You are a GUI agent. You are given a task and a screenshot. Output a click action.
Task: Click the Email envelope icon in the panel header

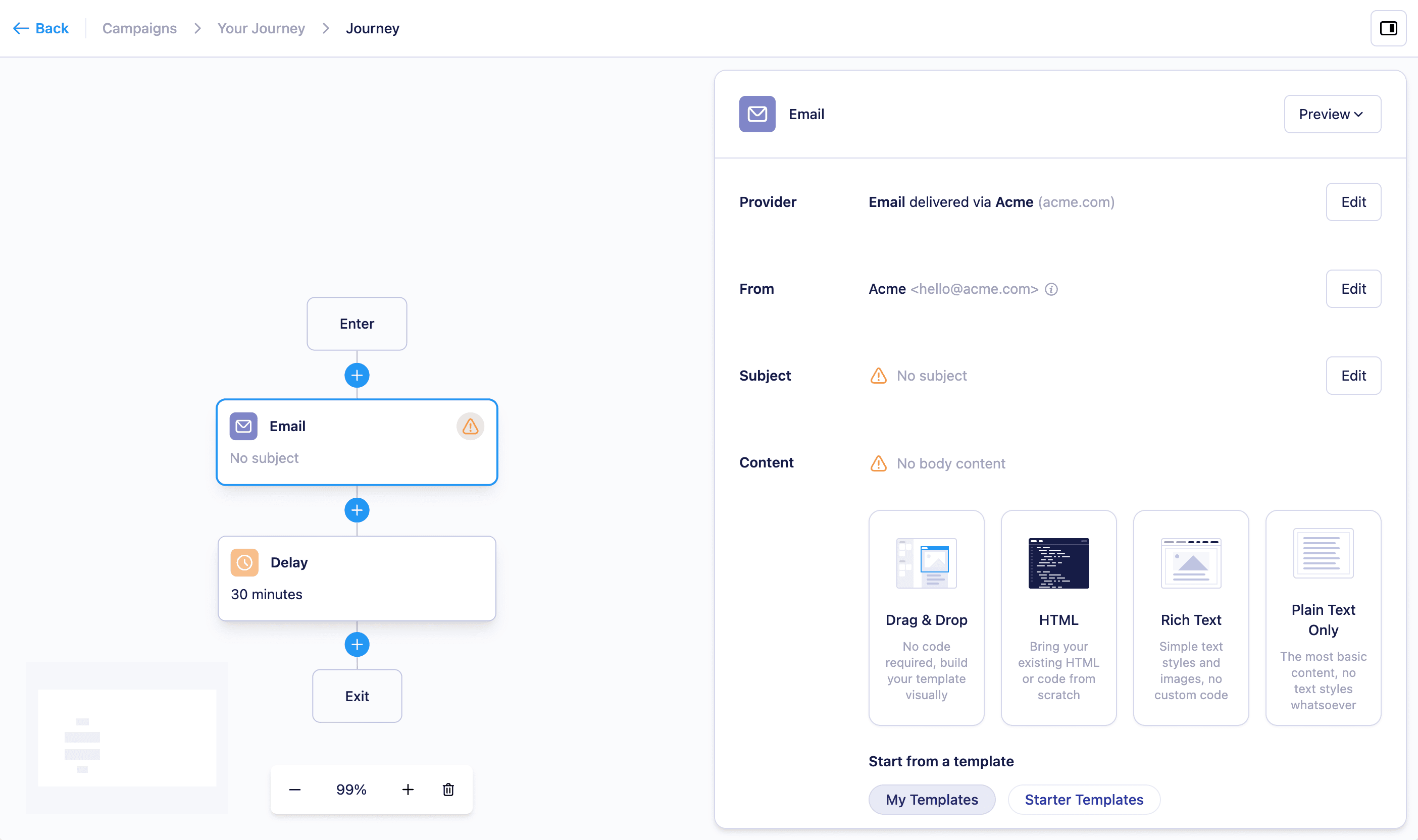click(757, 114)
